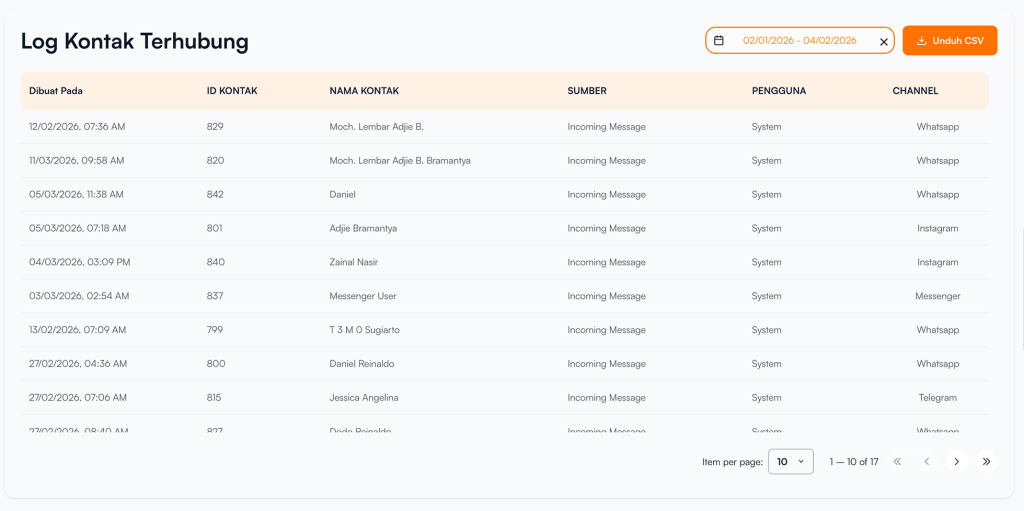Go to the previous page arrow

tap(926, 461)
